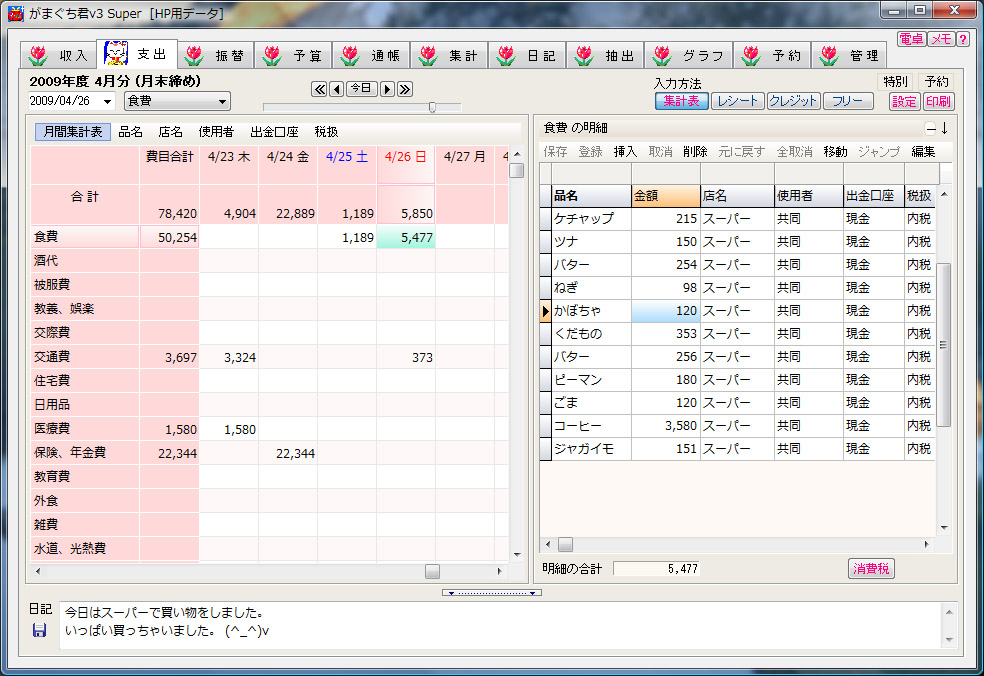Select フリー input method
The height and width of the screenshot is (676, 984).
coord(848,101)
